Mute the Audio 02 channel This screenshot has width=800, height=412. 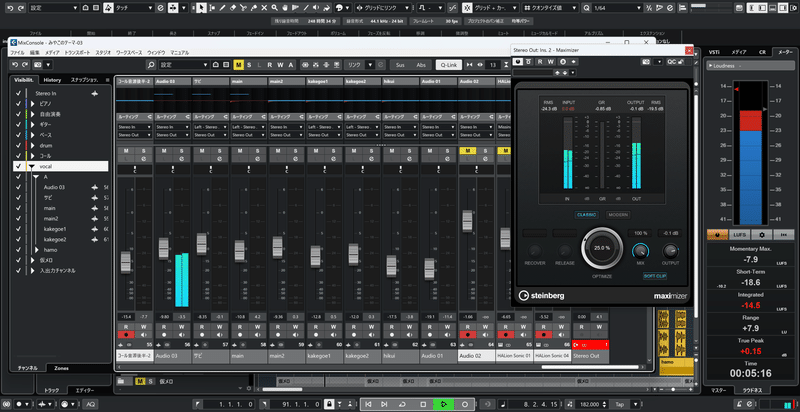pos(467,151)
